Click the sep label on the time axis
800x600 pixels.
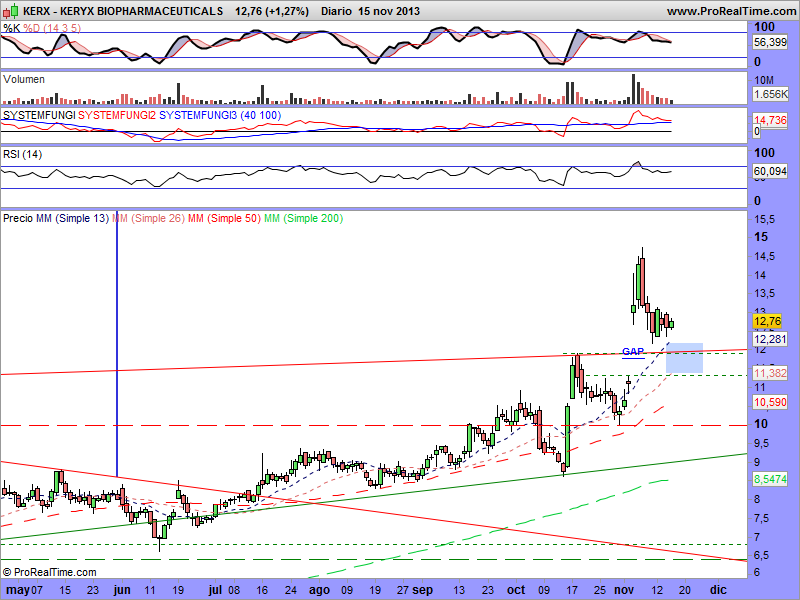click(x=422, y=590)
